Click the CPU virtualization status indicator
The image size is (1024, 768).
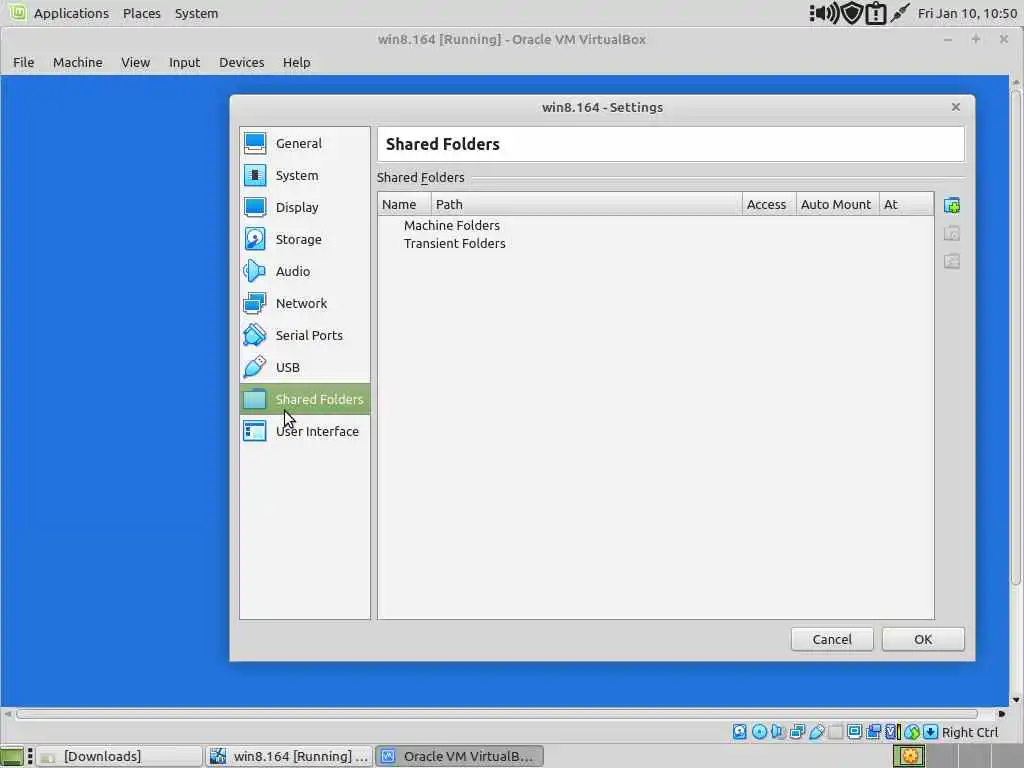coord(892,732)
